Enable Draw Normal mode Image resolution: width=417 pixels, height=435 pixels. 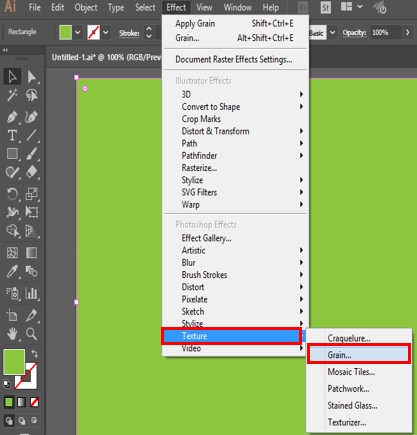tap(9, 421)
